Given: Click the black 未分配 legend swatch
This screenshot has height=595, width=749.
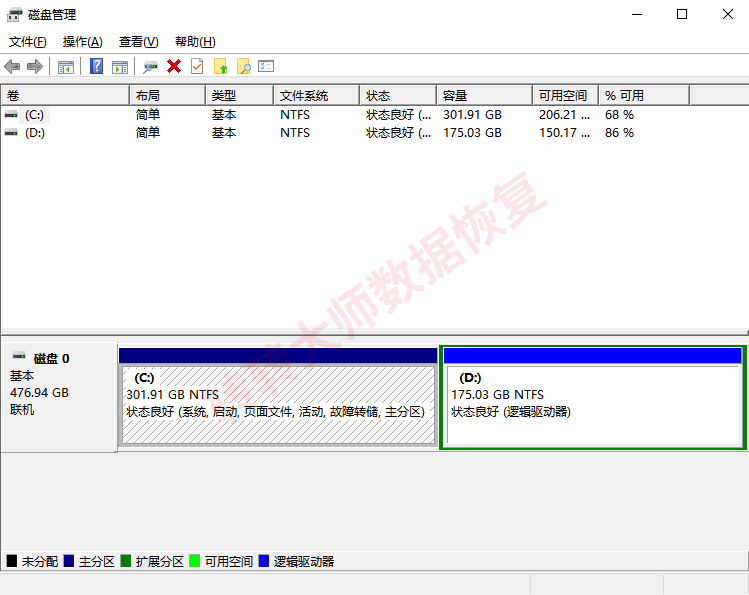Looking at the screenshot, I should tap(12, 561).
